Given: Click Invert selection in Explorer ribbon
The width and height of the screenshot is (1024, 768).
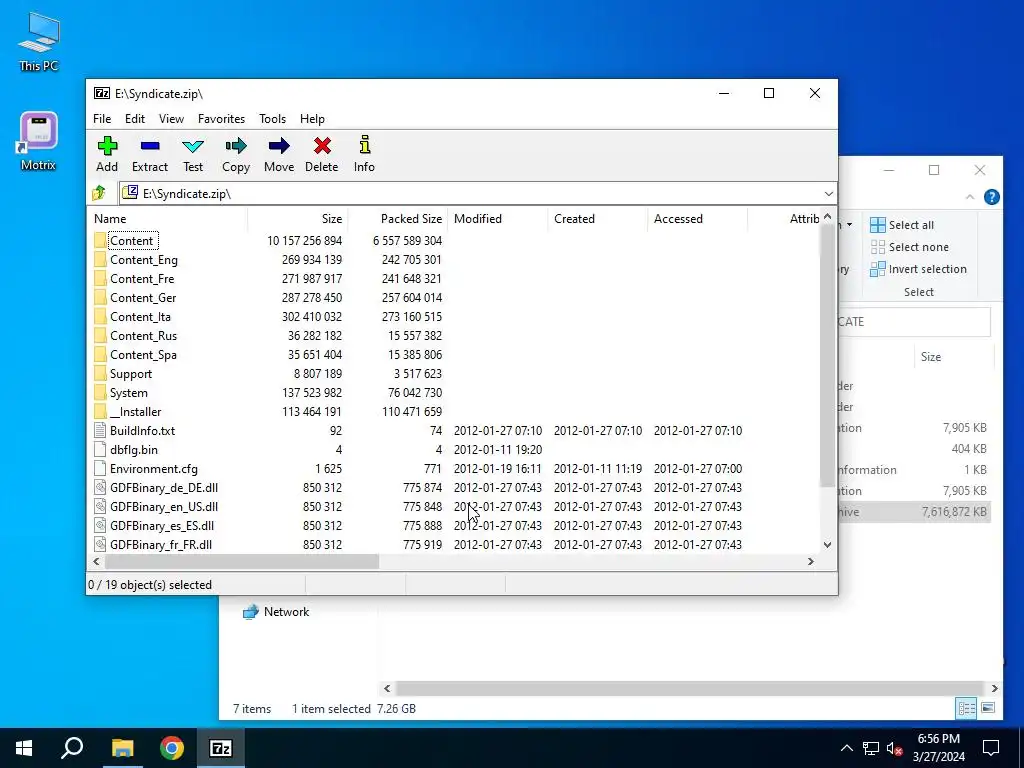Looking at the screenshot, I should pyautogui.click(x=918, y=269).
